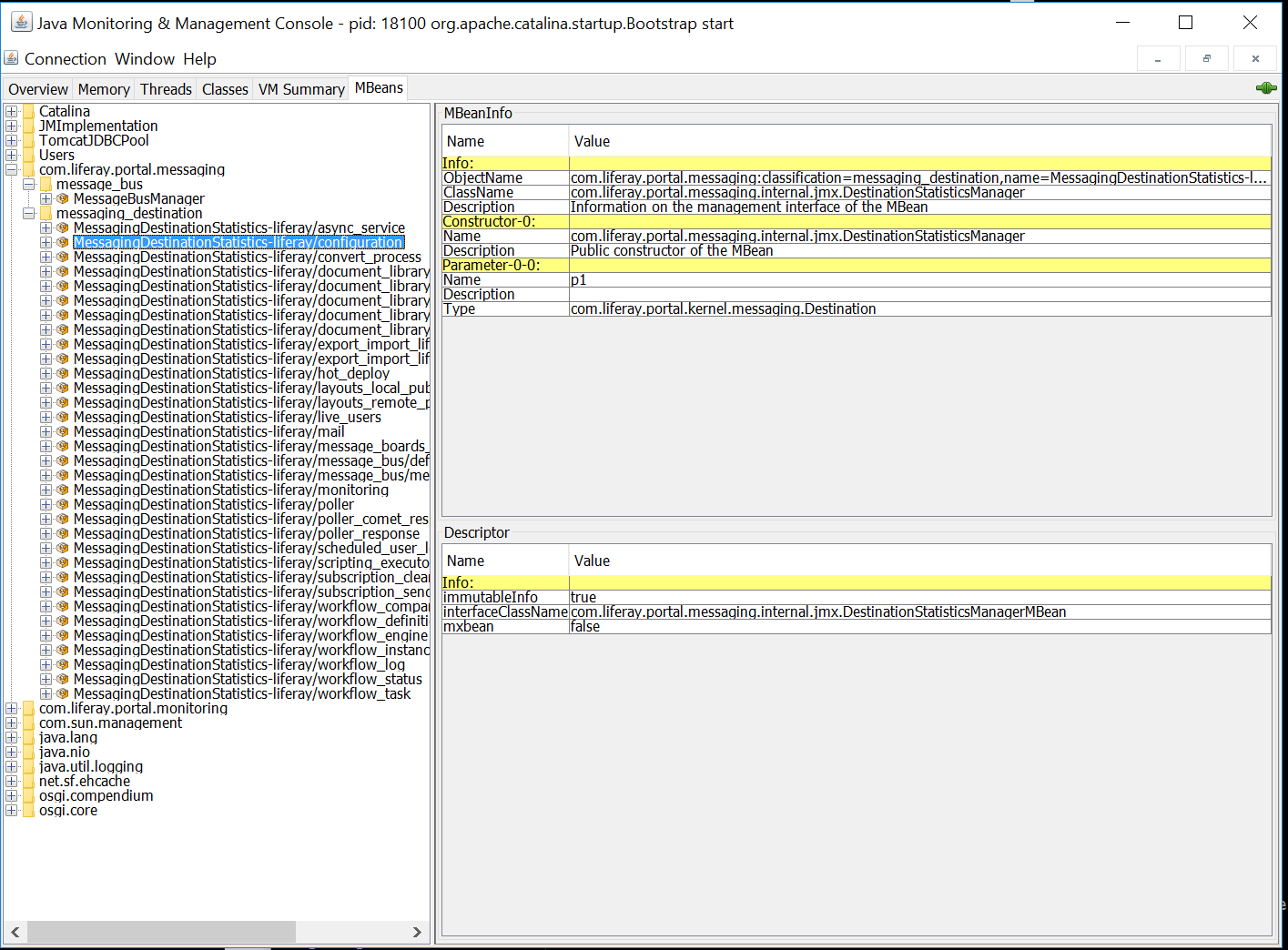Click bean icon of workflow_status statistics
The height and width of the screenshot is (950, 1288).
pyautogui.click(x=63, y=679)
